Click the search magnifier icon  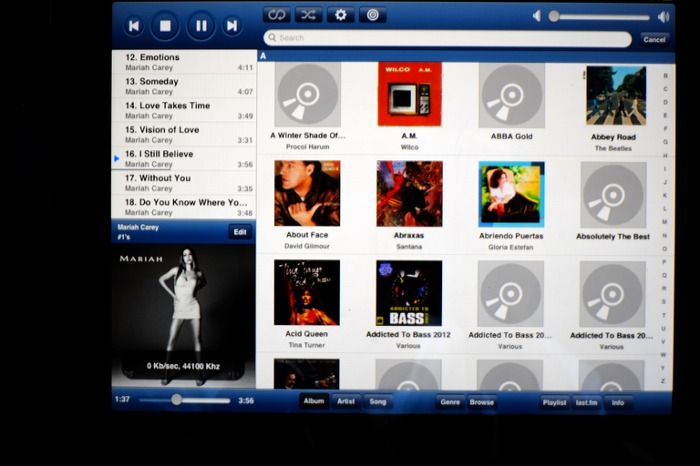tap(272, 37)
